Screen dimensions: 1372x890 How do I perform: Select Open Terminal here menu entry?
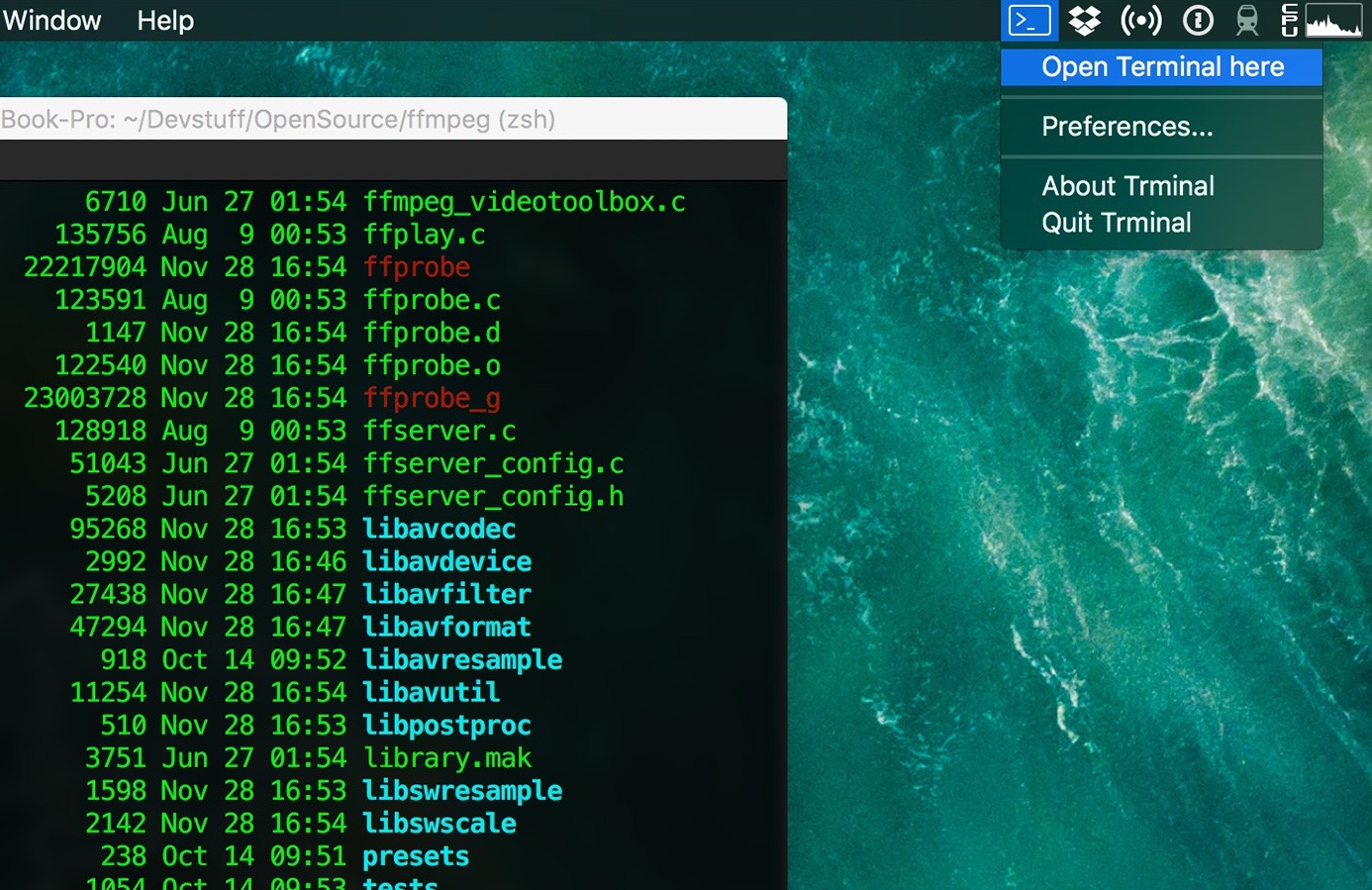[x=1161, y=66]
